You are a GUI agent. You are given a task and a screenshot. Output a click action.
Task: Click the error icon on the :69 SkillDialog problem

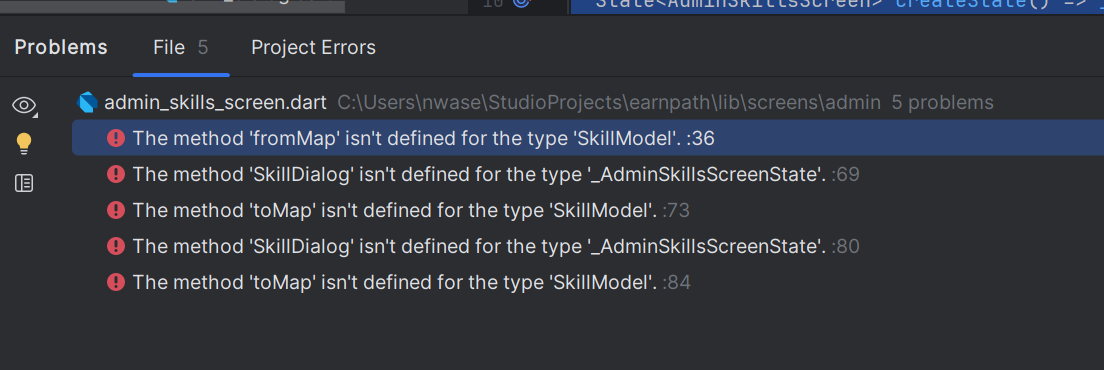[x=115, y=174]
